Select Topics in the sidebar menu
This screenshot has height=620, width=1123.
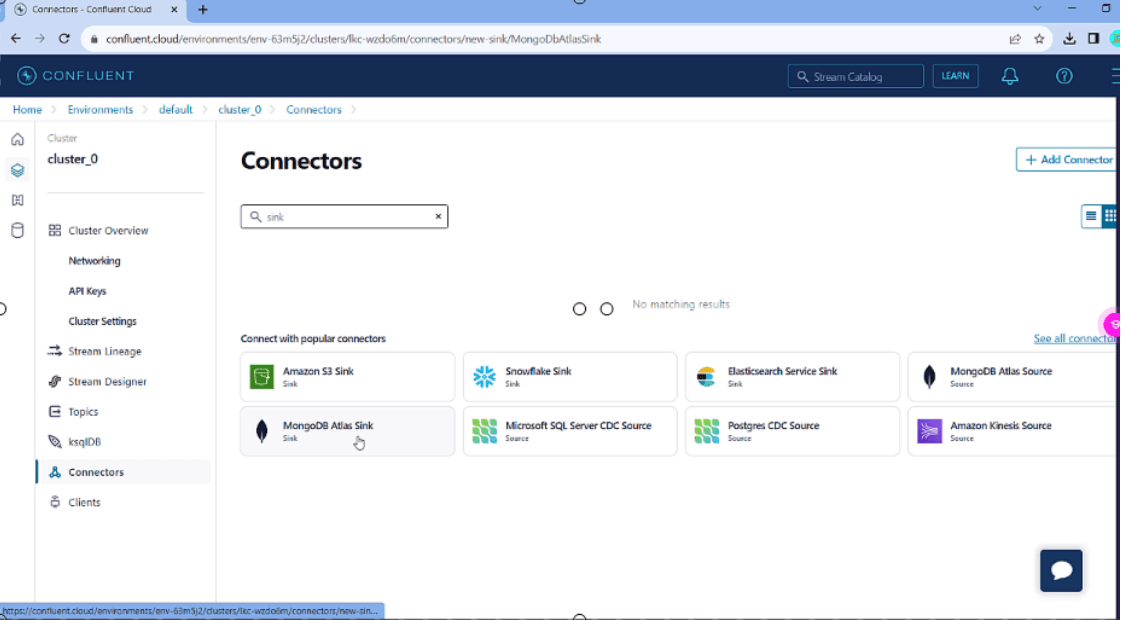pyautogui.click(x=83, y=412)
